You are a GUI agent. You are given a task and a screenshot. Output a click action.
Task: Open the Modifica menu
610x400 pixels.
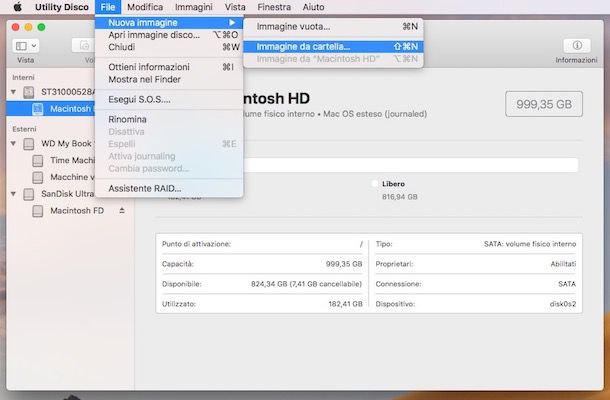(145, 7)
